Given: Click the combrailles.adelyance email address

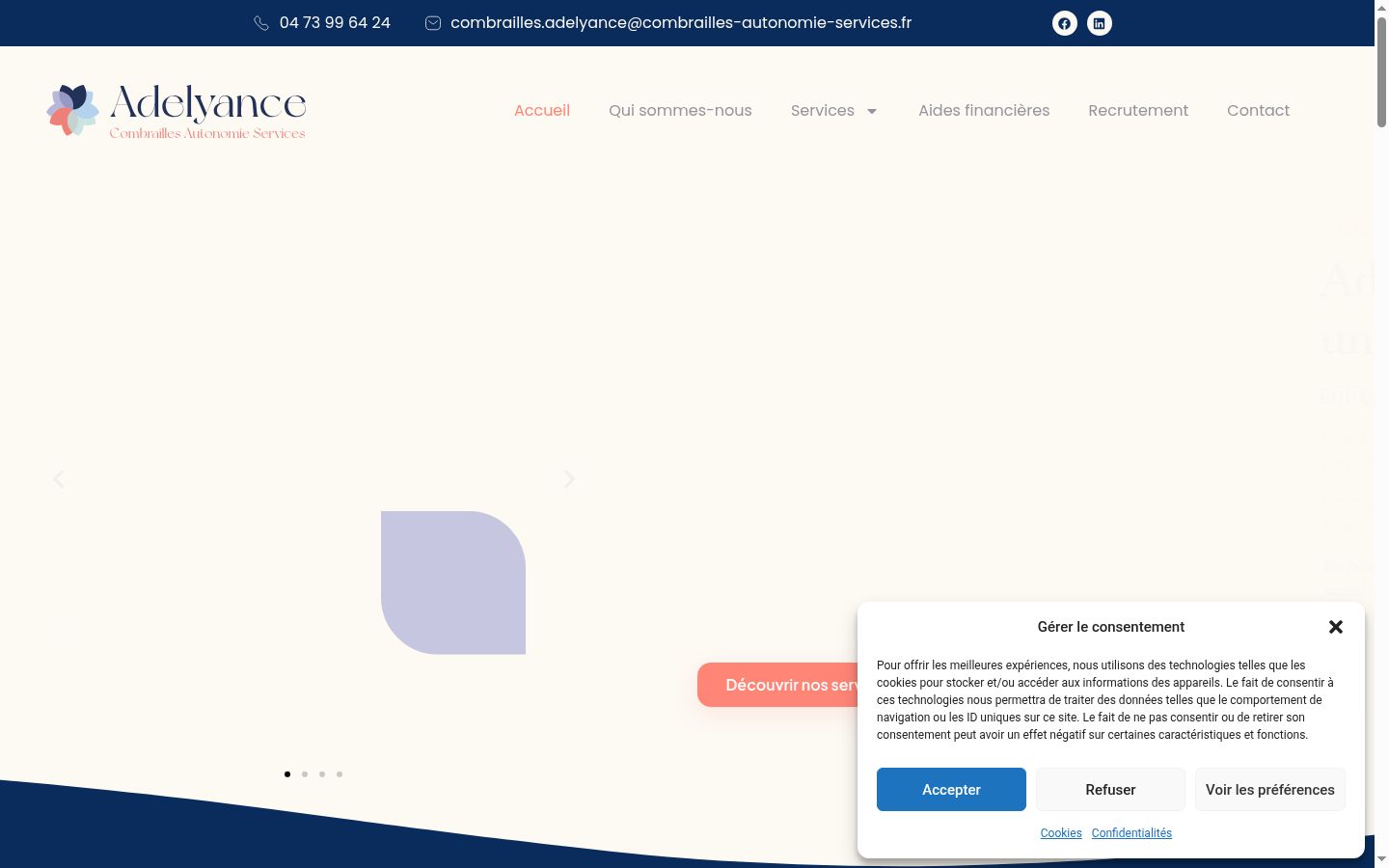Looking at the screenshot, I should click(x=681, y=23).
